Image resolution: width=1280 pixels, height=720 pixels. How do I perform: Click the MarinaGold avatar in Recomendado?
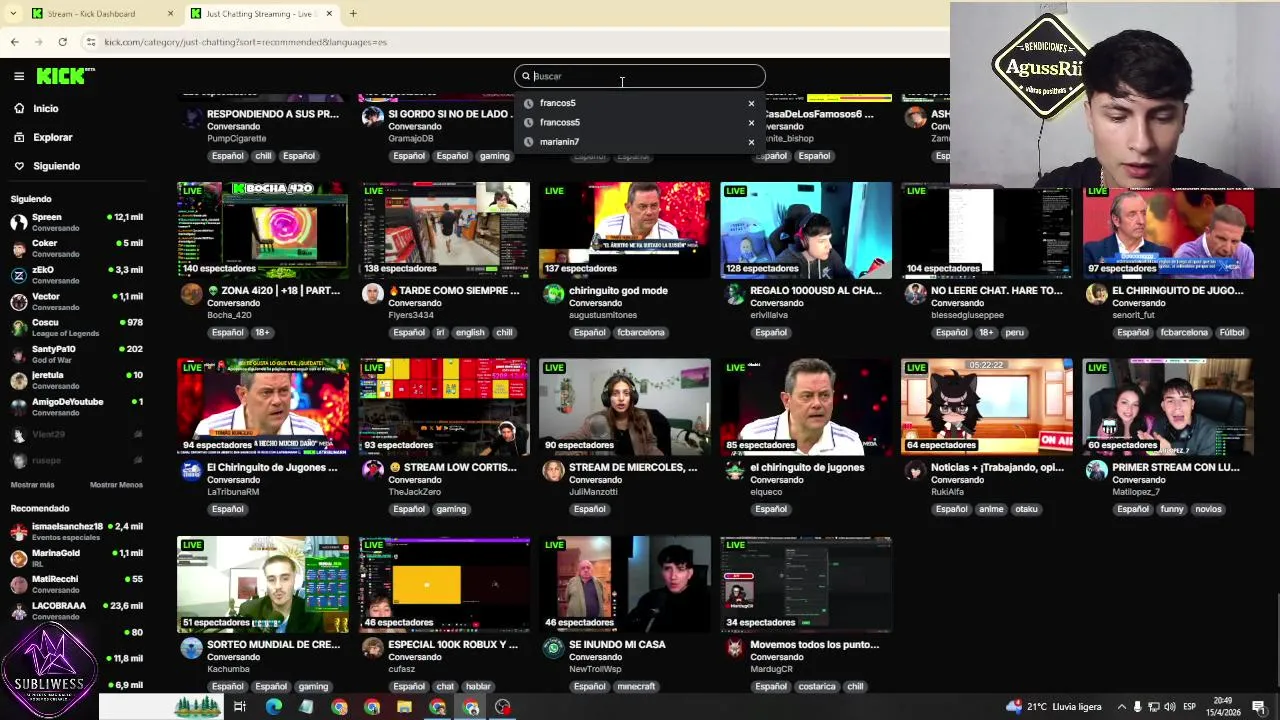[x=19, y=558]
